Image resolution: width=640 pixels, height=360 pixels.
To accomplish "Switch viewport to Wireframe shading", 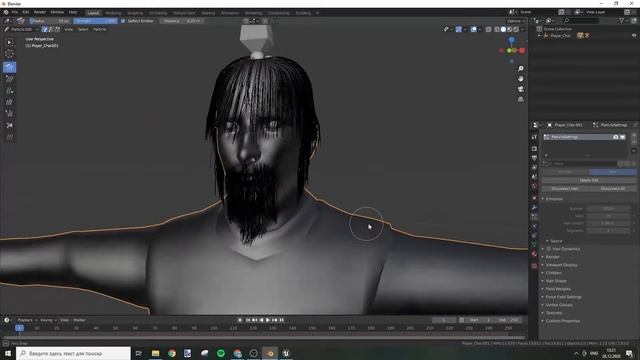I will click(497, 29).
